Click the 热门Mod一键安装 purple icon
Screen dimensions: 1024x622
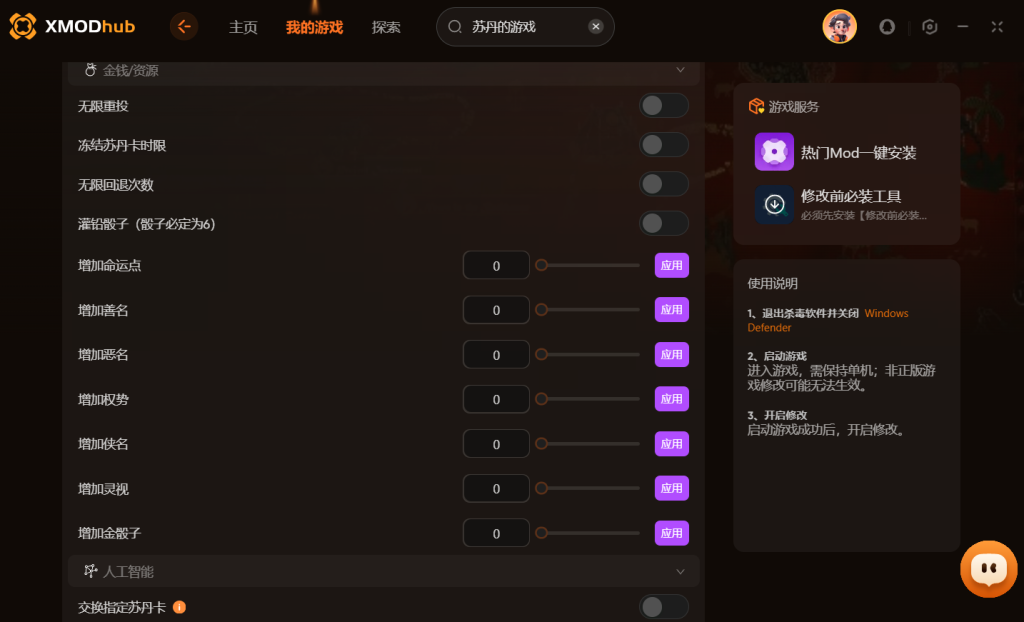tap(774, 152)
